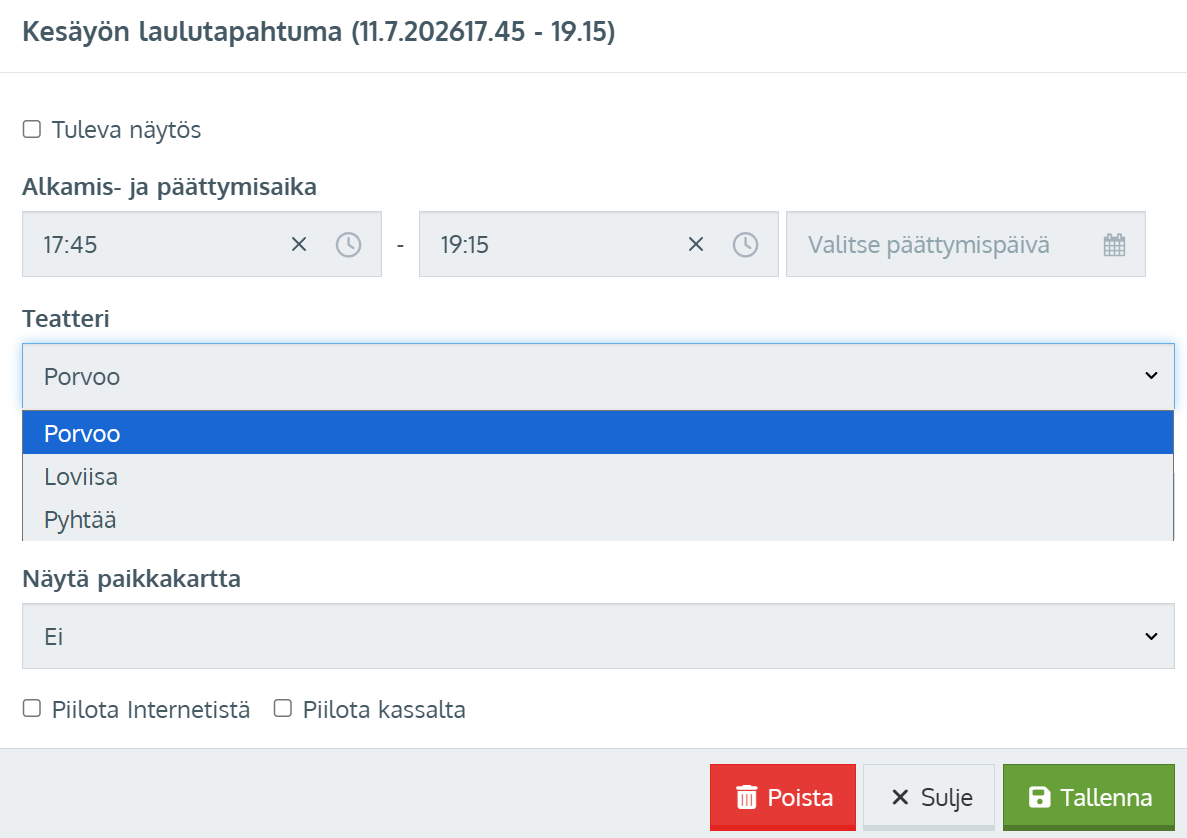
Task: Expand Näytä paikkakartta dropdown
Action: 598,636
